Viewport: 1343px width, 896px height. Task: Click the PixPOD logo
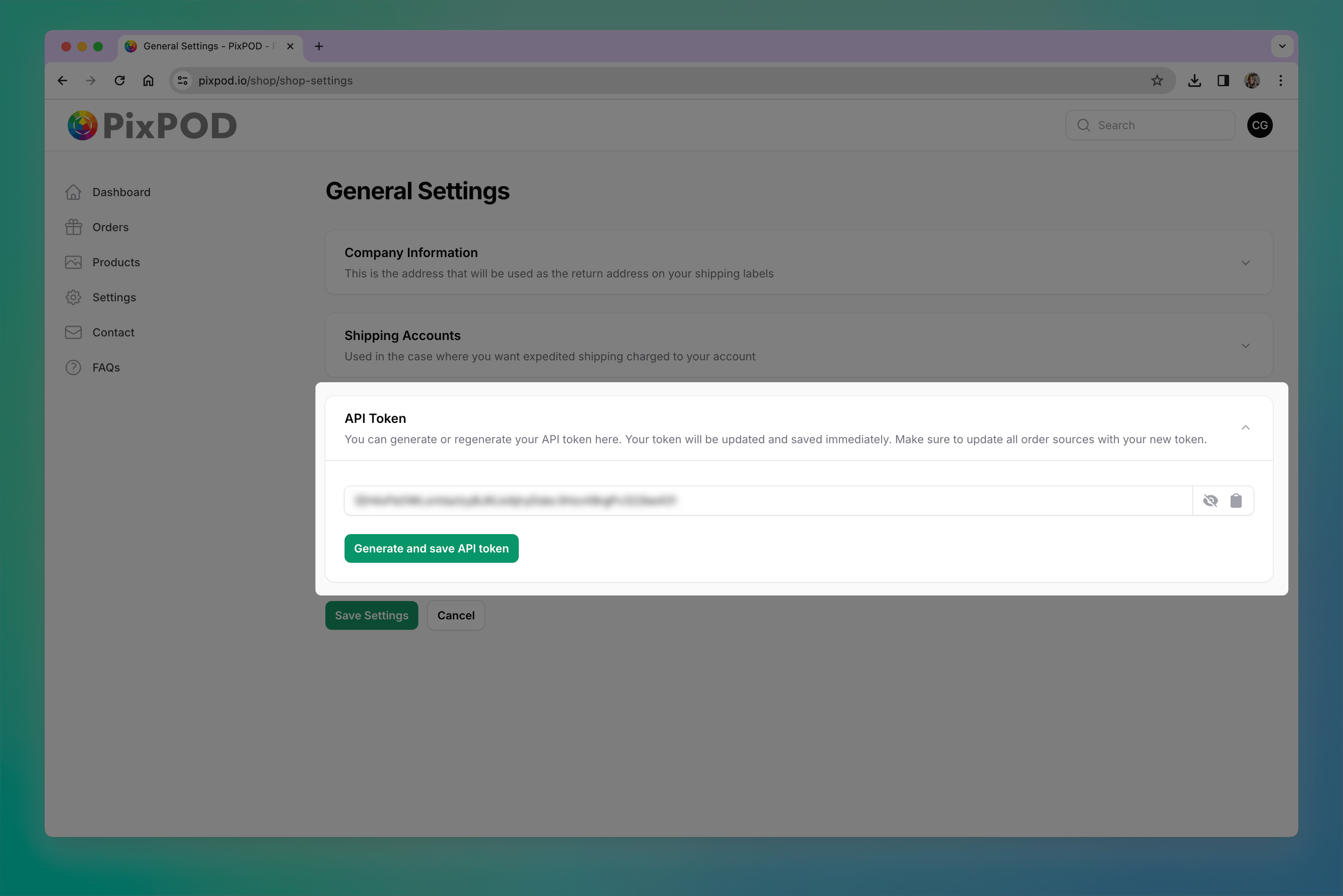152,126
